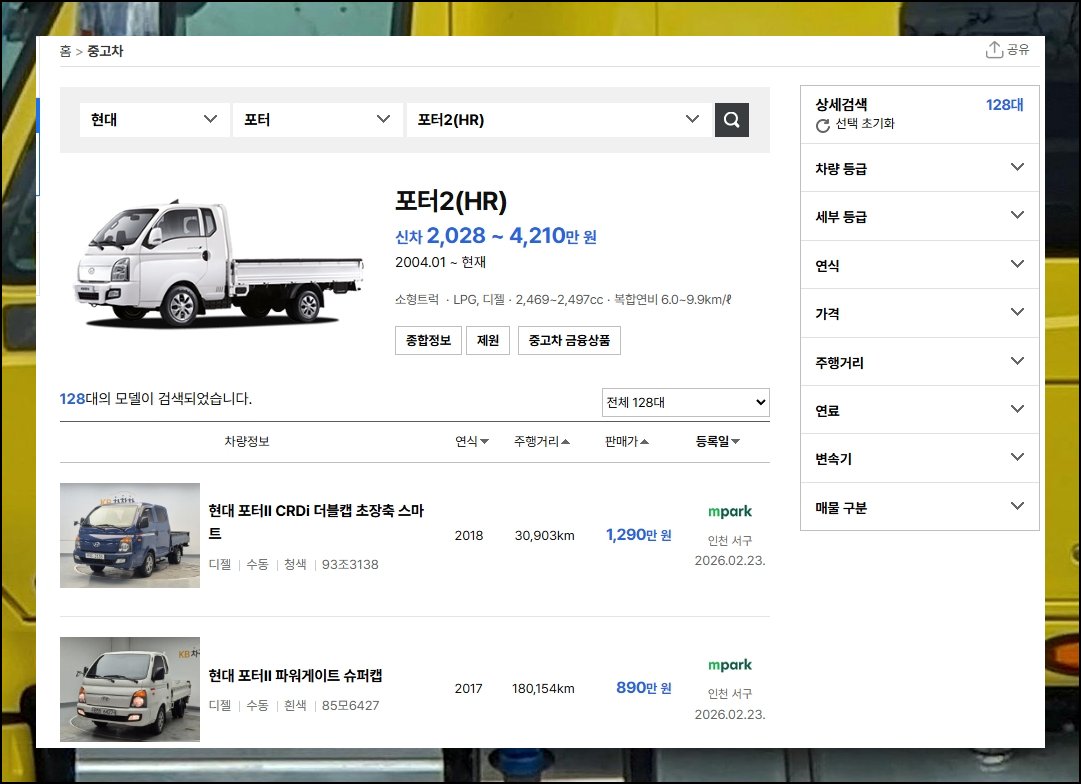1081x784 pixels.
Task: Click the mpark logo on the 2018 listing
Action: [x=729, y=512]
